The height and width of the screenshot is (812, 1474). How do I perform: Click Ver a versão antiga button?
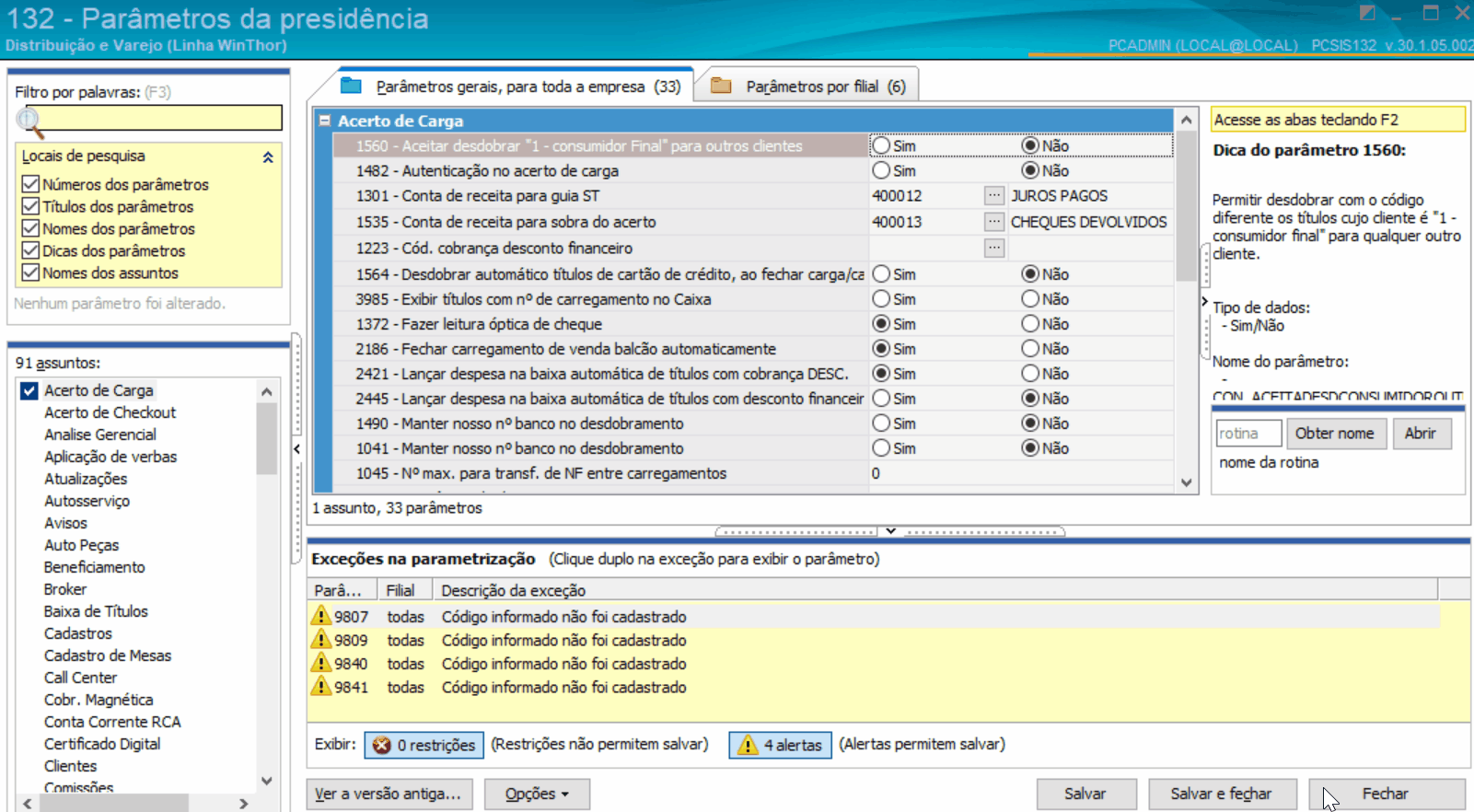[x=389, y=794]
